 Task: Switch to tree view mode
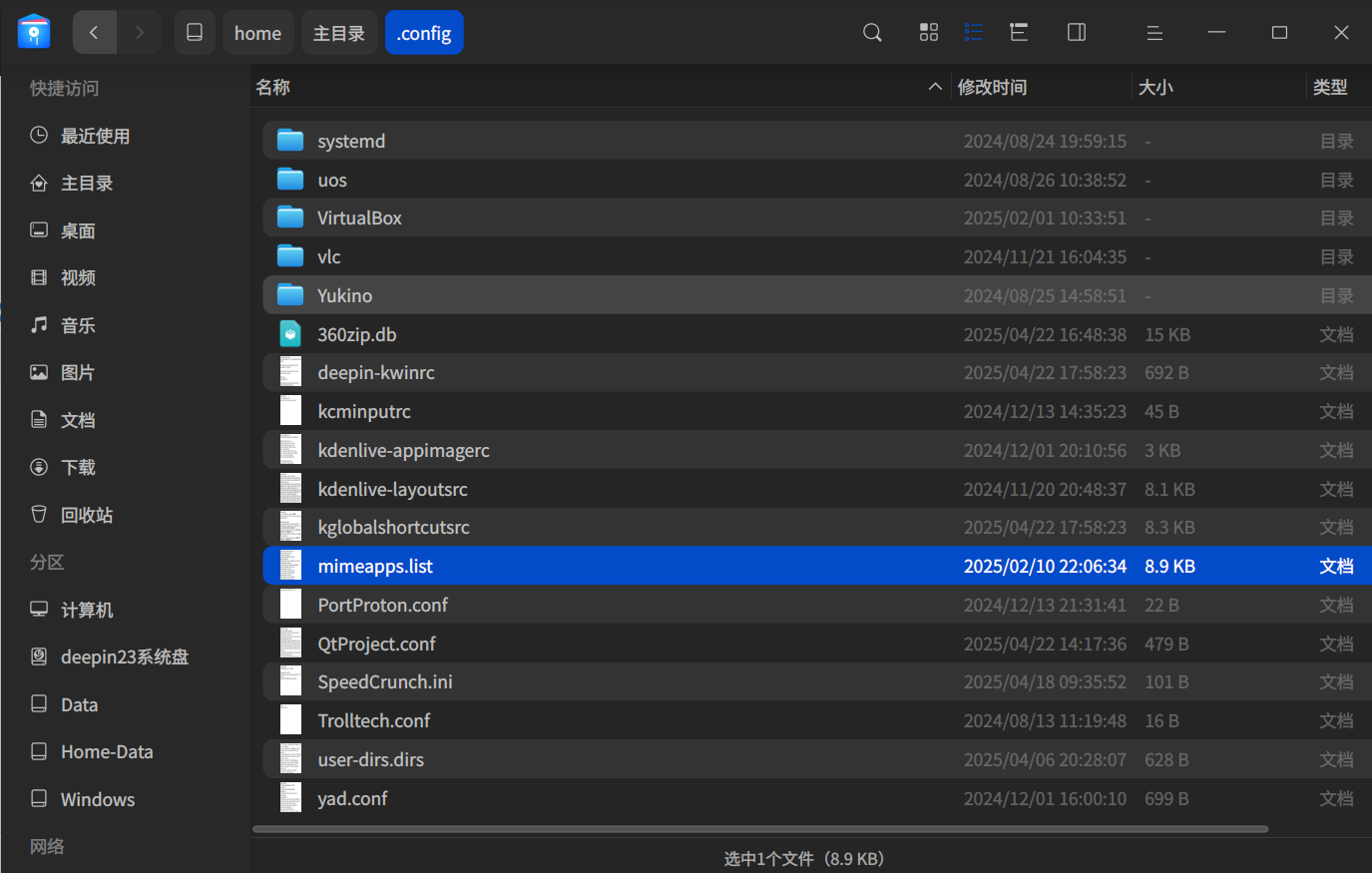[x=1019, y=33]
